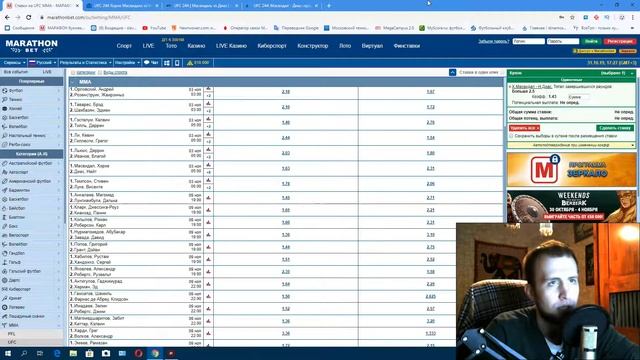Screen dimensions: 640x360
Task: Open the Теннис sport in the sidebar
Action: click(x=16, y=100)
